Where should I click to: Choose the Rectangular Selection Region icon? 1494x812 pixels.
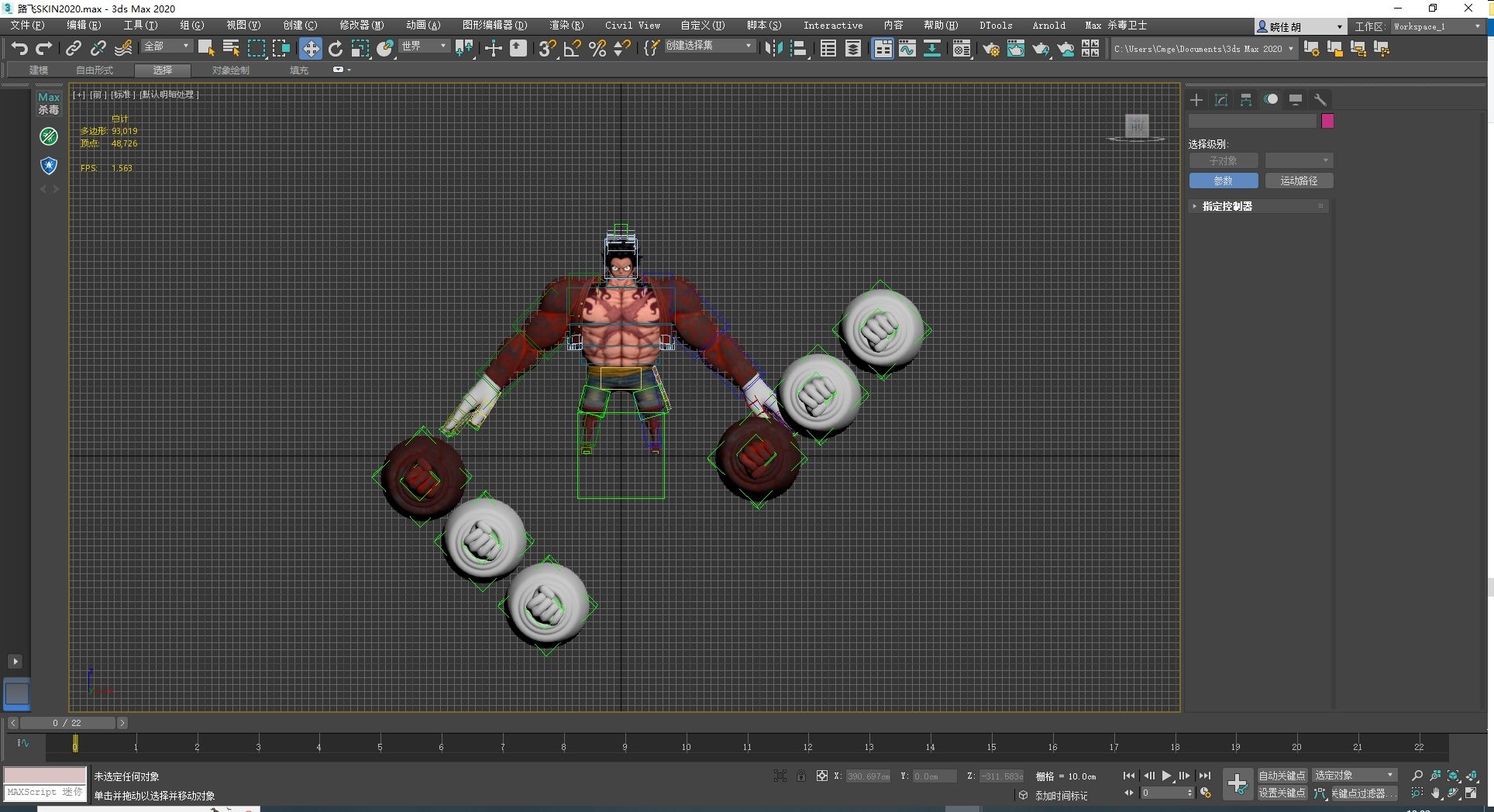tap(256, 48)
